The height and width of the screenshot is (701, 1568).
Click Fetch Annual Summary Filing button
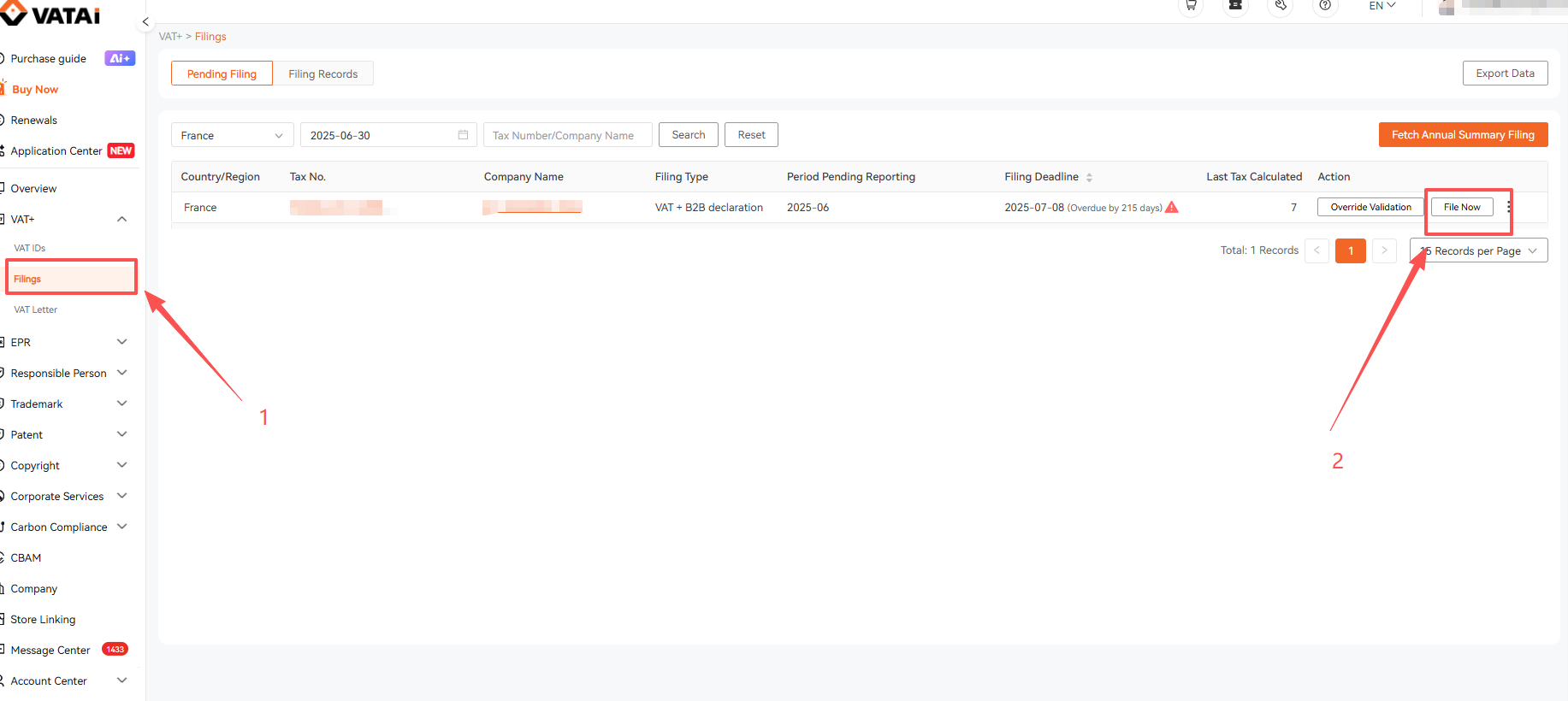tap(1463, 135)
